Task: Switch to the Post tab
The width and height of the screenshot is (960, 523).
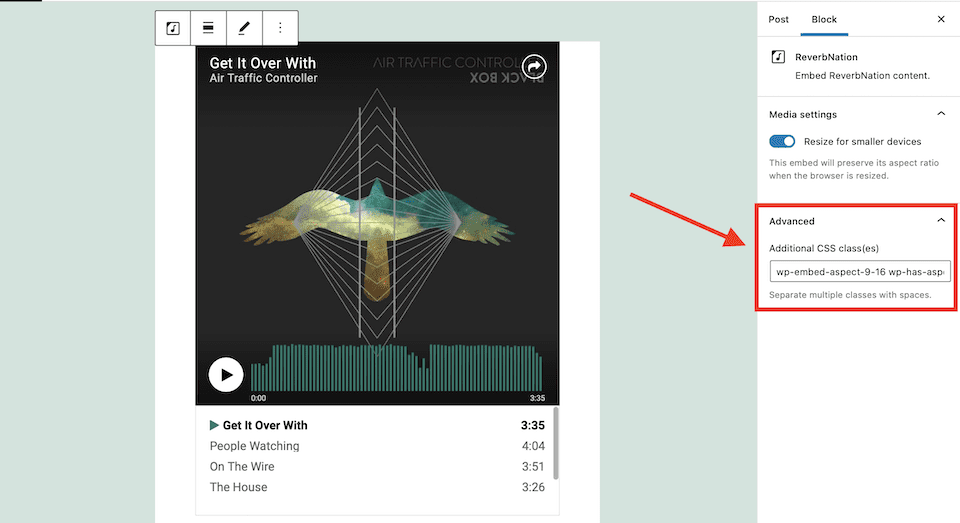Action: point(778,20)
